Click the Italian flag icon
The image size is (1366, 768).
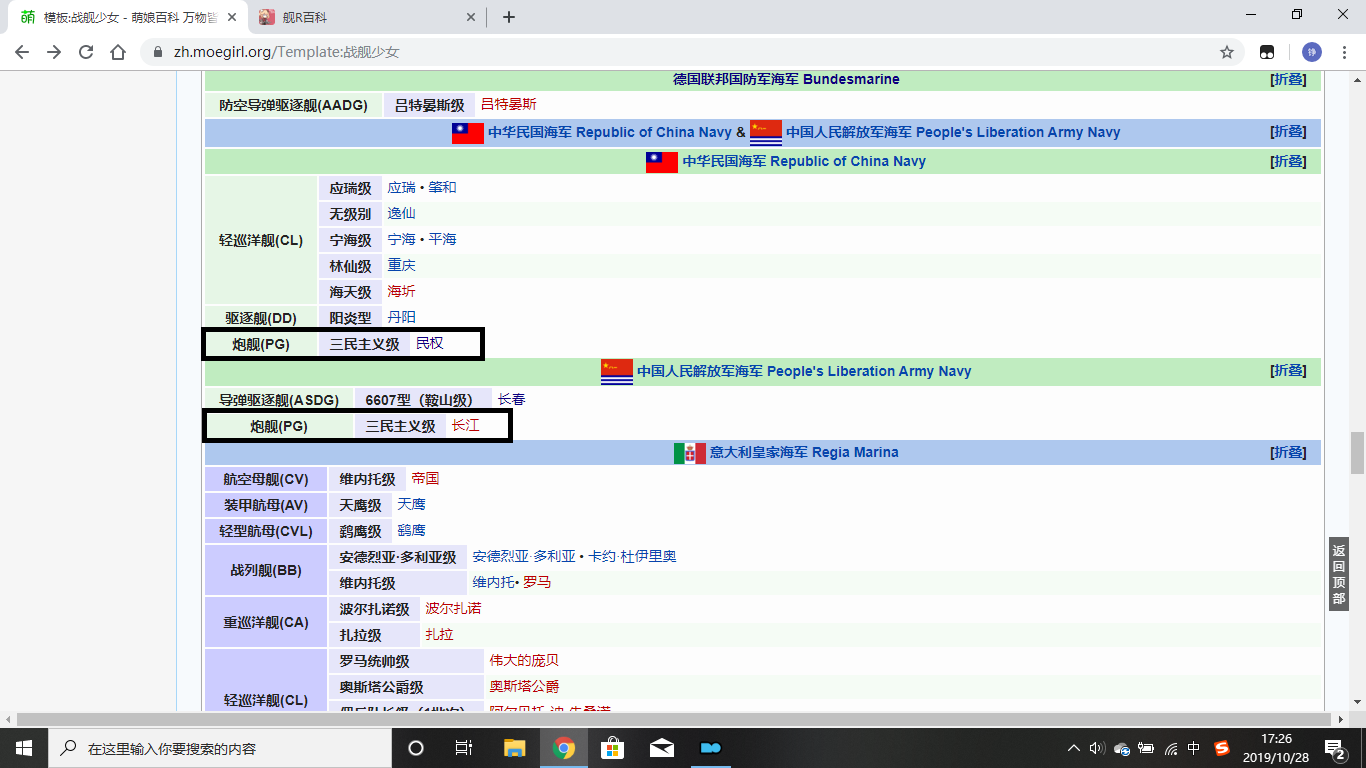(689, 453)
